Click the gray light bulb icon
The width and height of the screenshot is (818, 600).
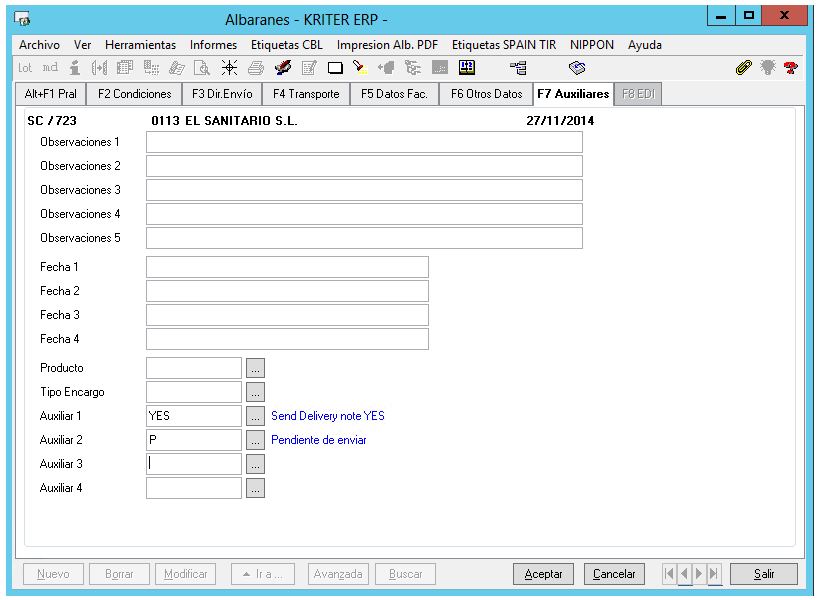pyautogui.click(x=768, y=68)
